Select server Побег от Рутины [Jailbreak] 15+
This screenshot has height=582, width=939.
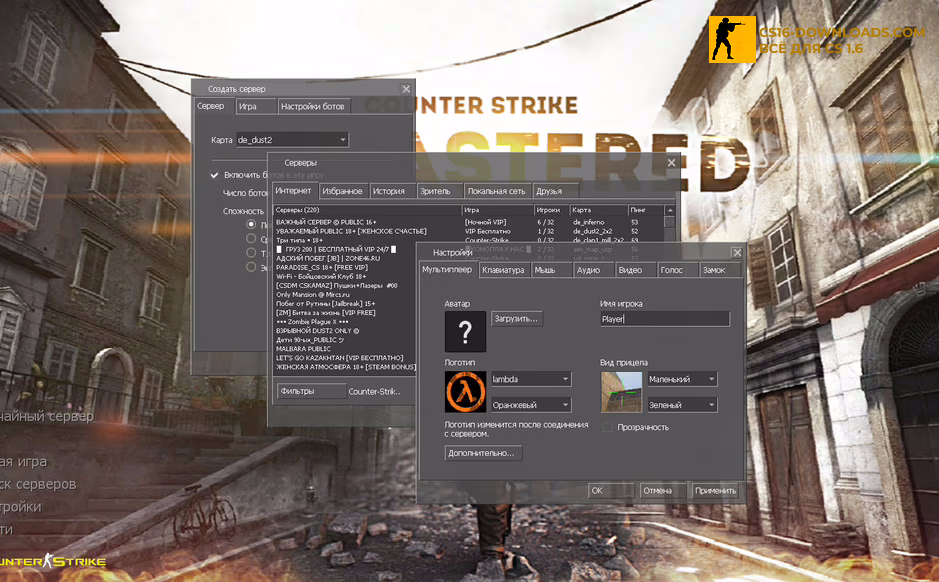point(326,304)
